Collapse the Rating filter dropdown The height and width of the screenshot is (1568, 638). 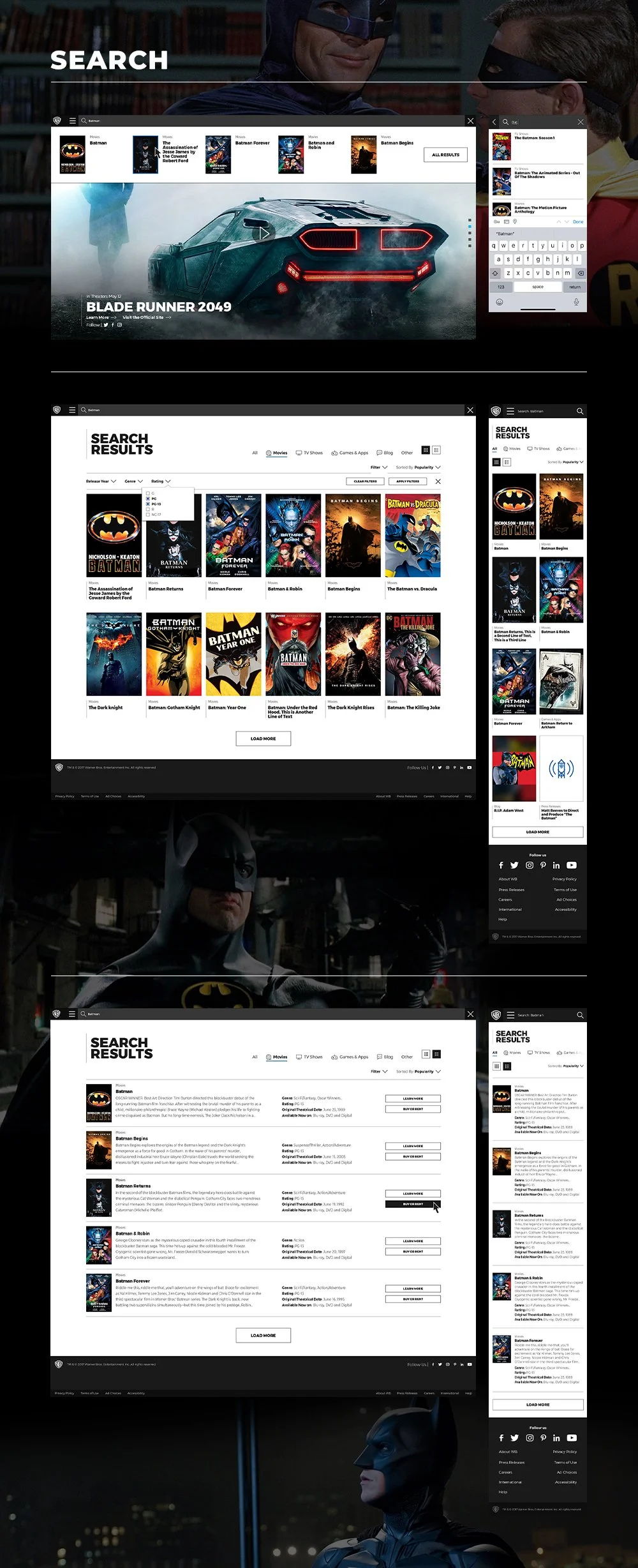(x=161, y=481)
